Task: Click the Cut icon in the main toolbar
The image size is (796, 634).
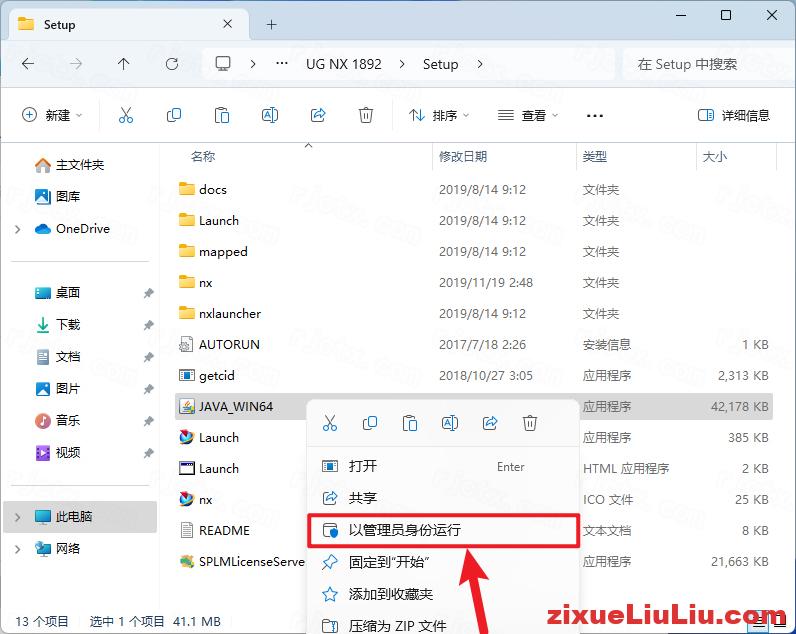Action: (126, 115)
